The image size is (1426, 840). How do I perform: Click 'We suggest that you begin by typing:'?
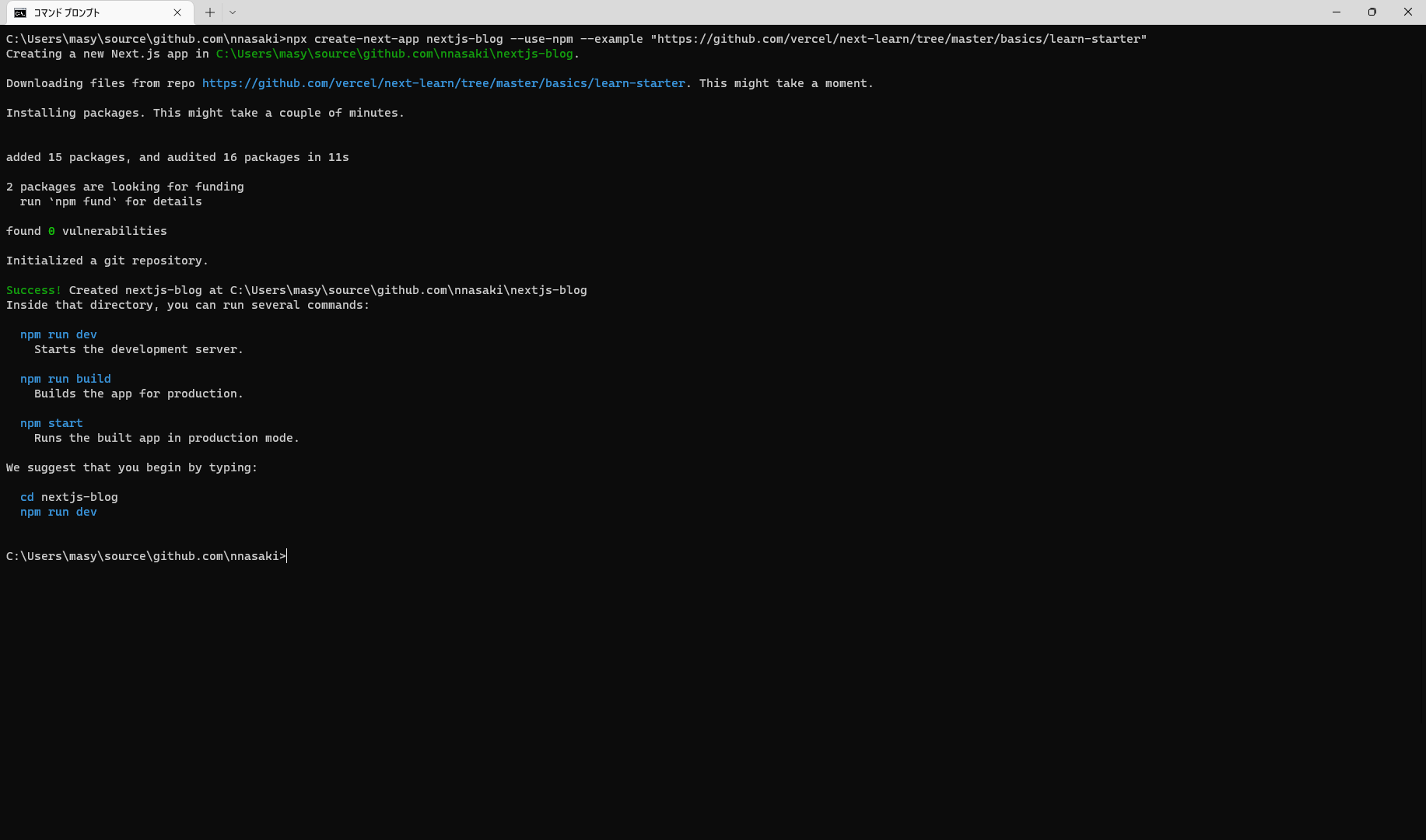coord(131,467)
